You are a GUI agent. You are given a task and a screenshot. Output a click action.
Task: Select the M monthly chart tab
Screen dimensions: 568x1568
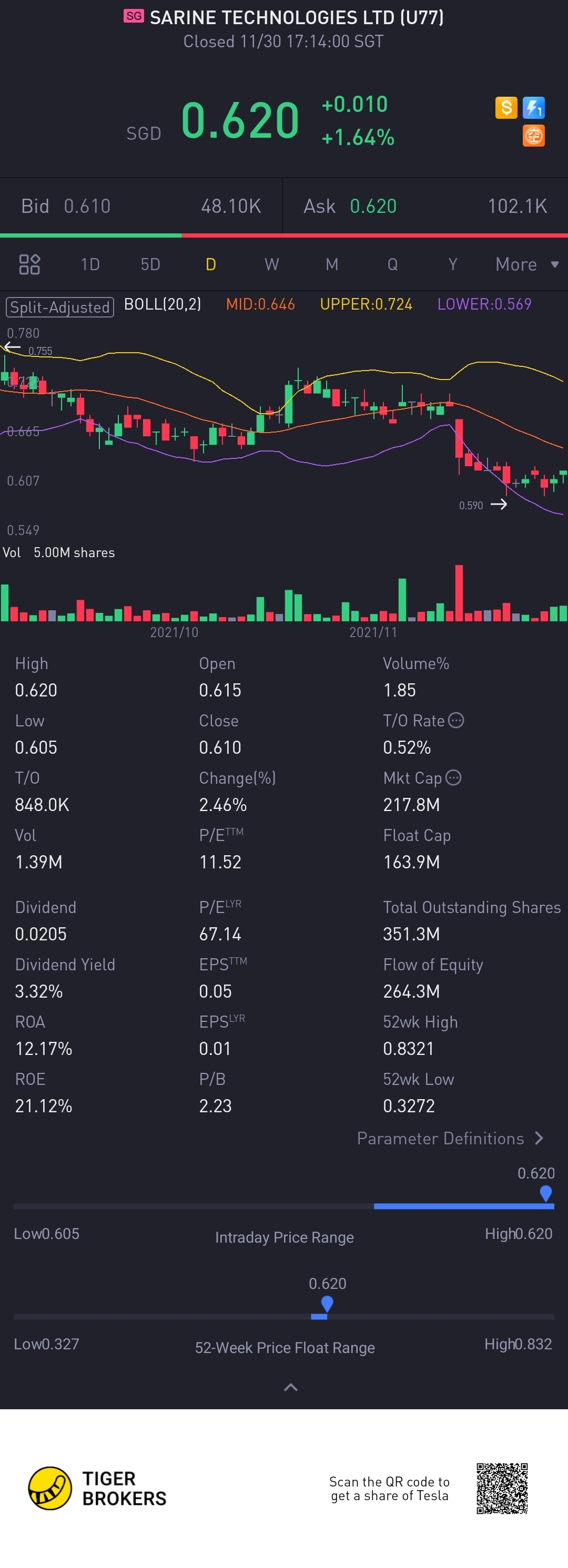[x=332, y=264]
